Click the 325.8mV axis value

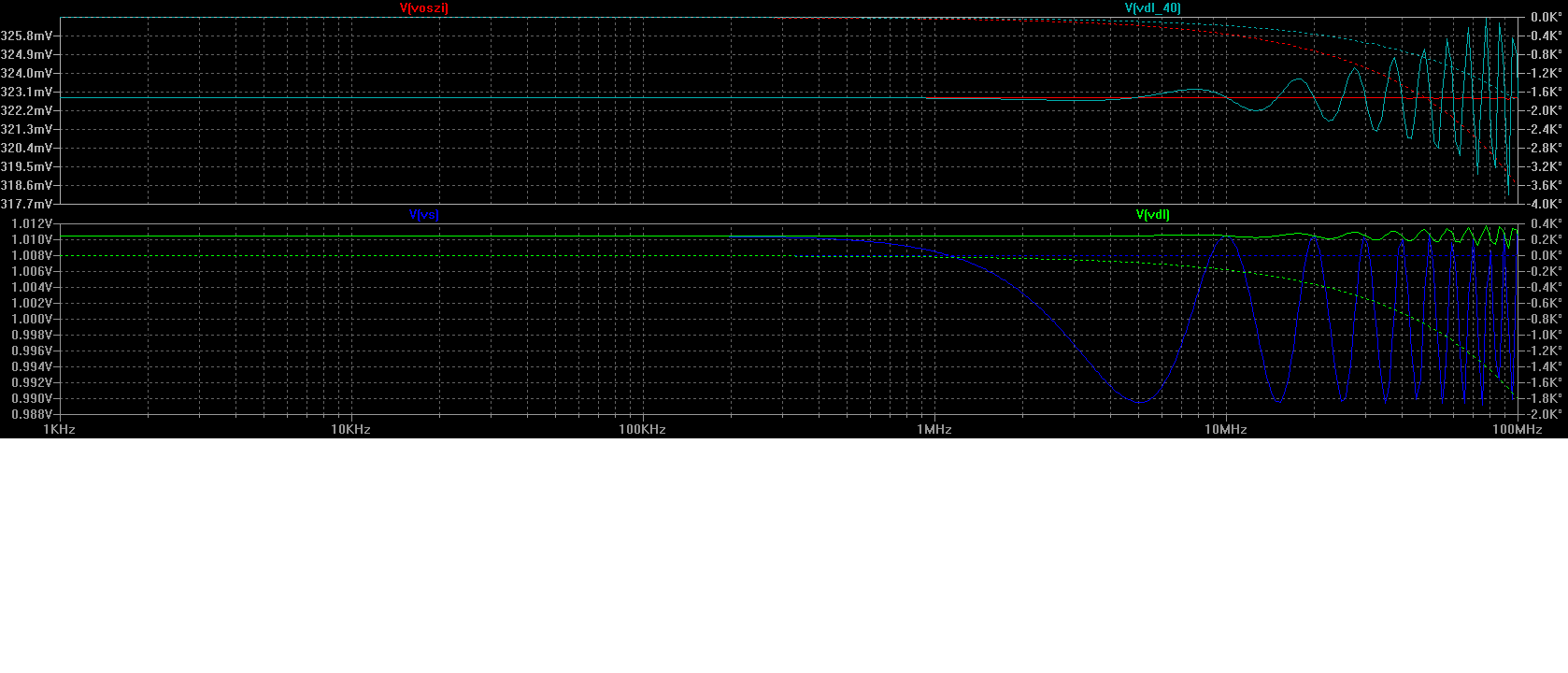pos(26,36)
